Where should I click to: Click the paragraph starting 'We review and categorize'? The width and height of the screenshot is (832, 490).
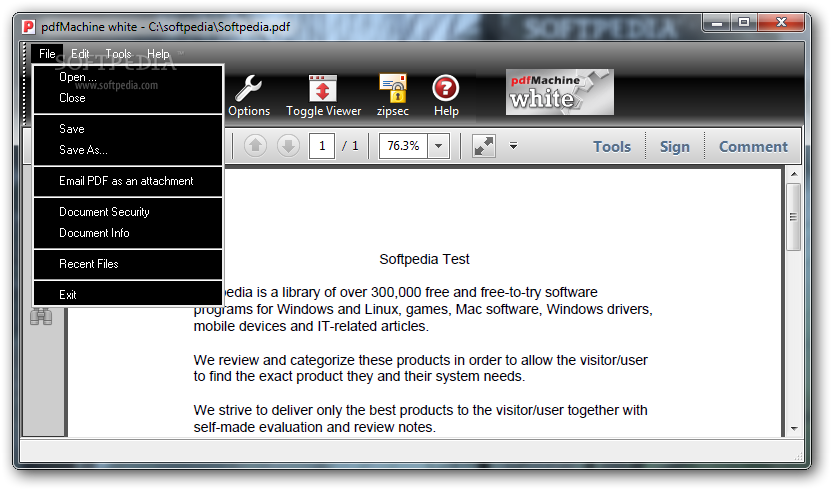pos(420,368)
